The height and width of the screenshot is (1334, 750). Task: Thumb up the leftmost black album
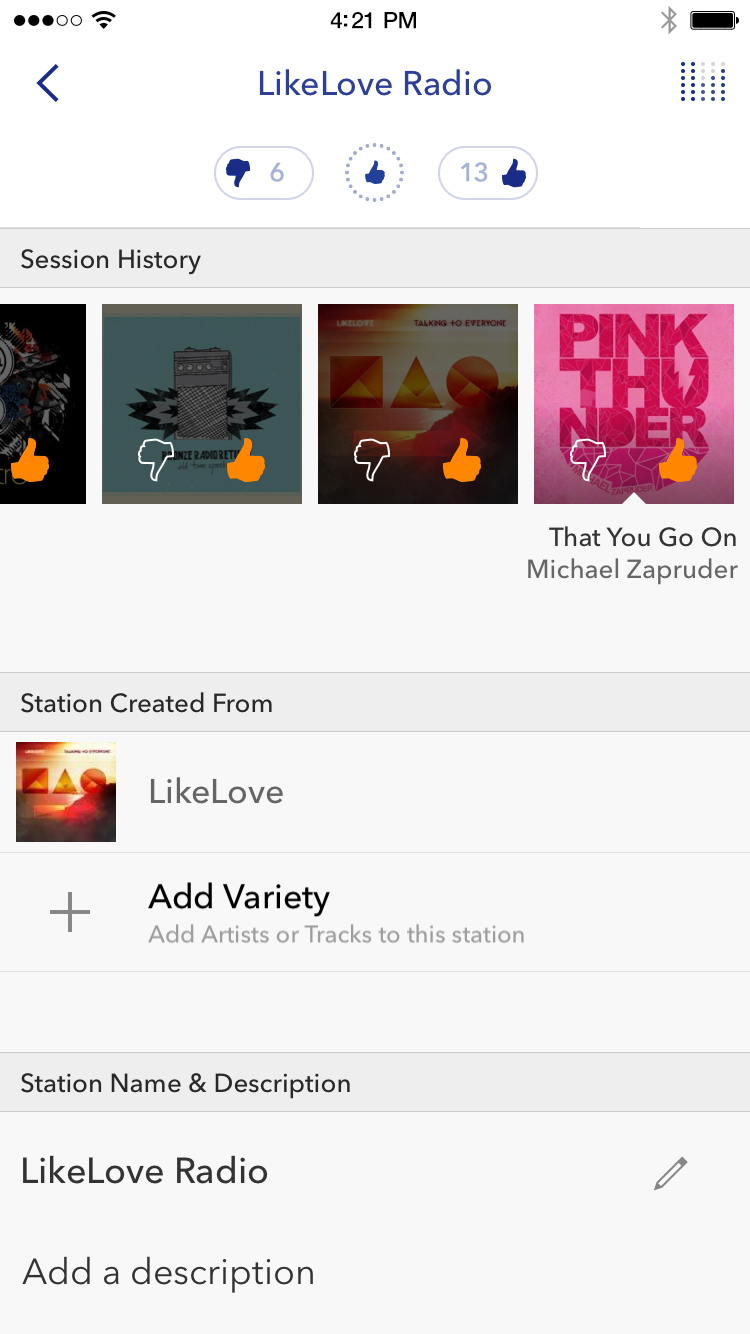pos(30,460)
